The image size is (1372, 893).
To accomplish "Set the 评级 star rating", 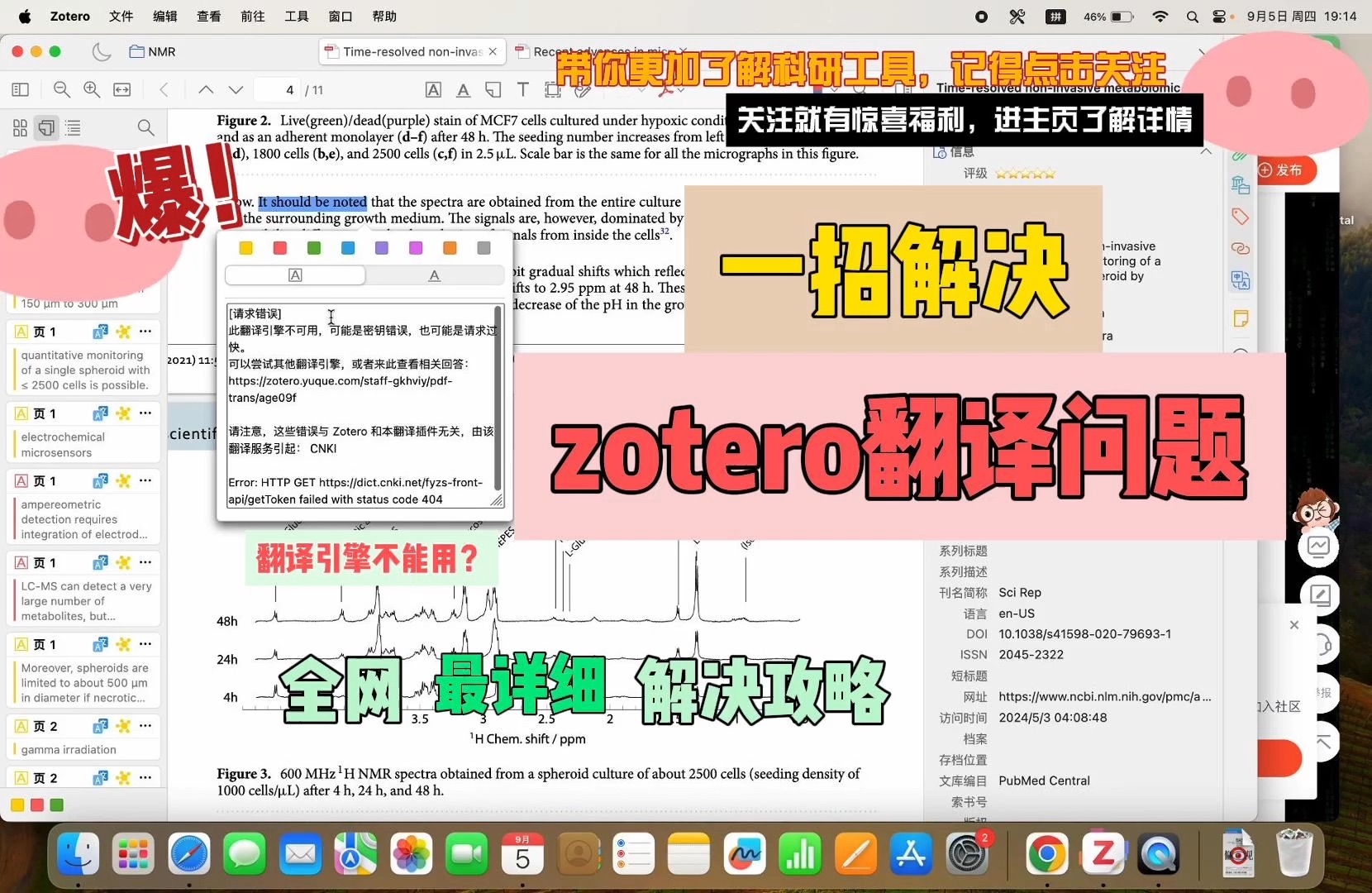I will [1025, 174].
